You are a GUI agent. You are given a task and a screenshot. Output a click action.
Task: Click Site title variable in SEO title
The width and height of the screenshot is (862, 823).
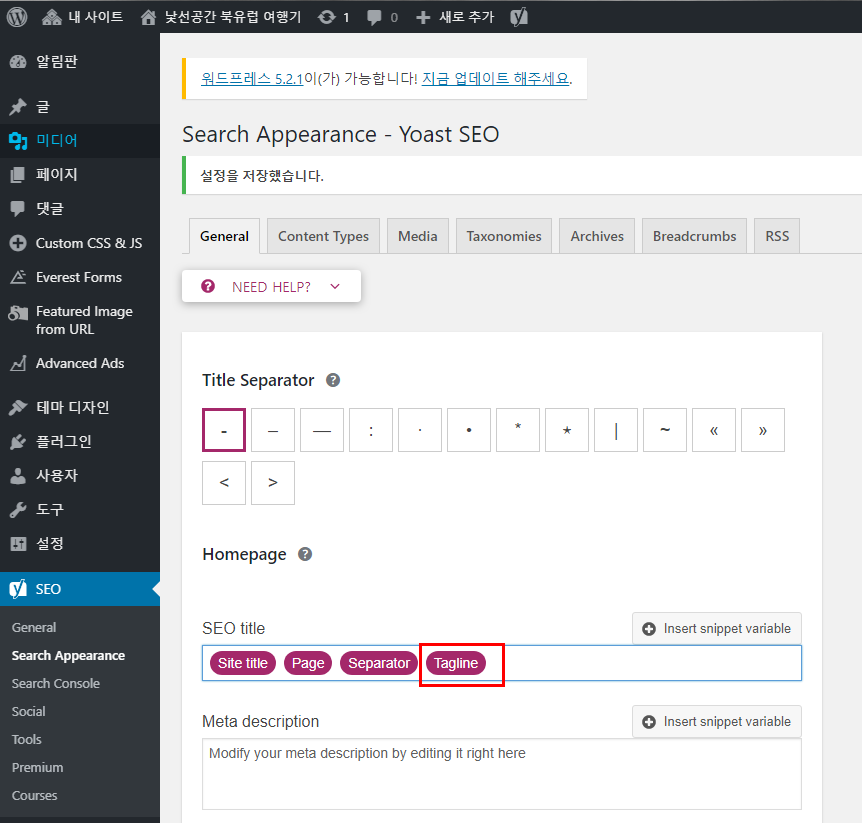pyautogui.click(x=242, y=663)
